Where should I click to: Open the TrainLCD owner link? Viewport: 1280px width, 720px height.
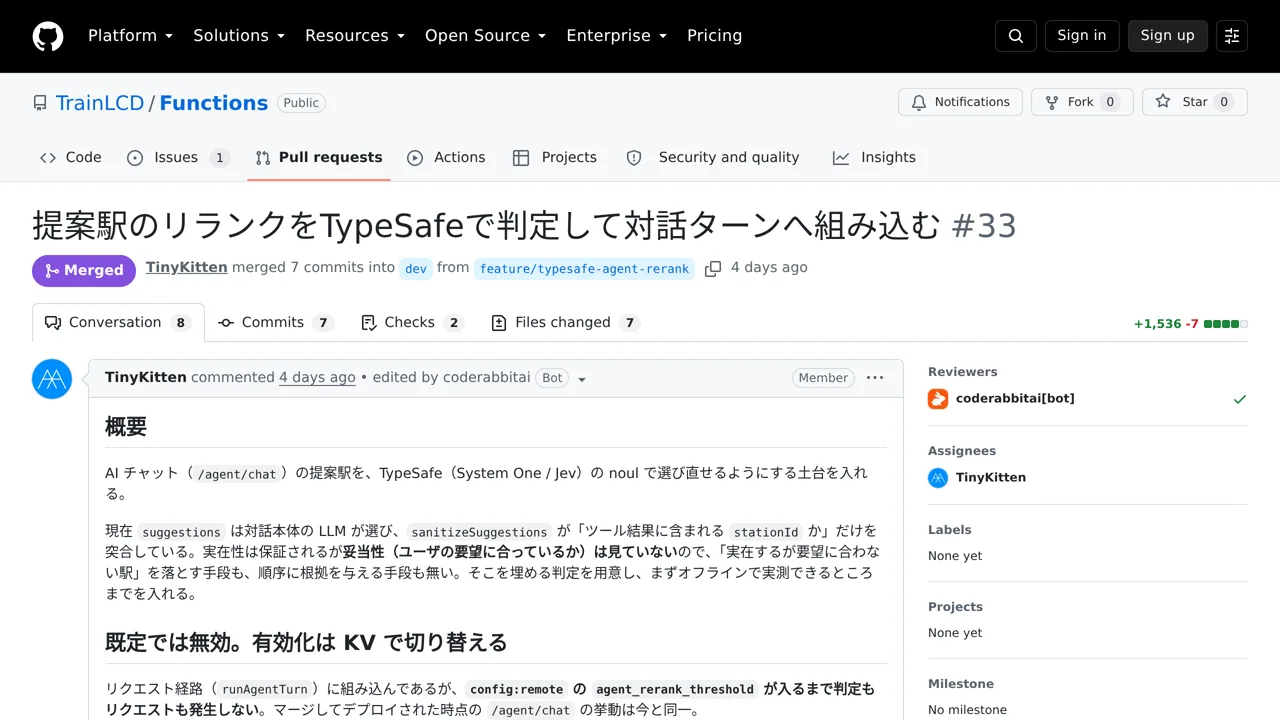click(100, 103)
